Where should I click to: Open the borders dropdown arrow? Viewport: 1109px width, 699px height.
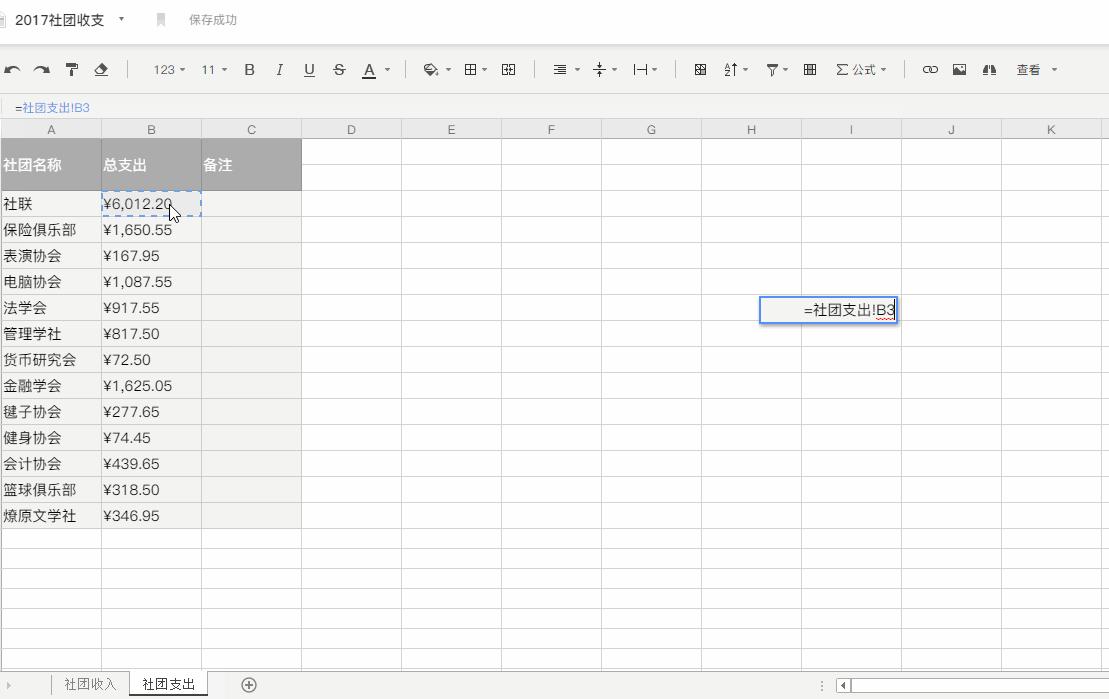pos(484,69)
